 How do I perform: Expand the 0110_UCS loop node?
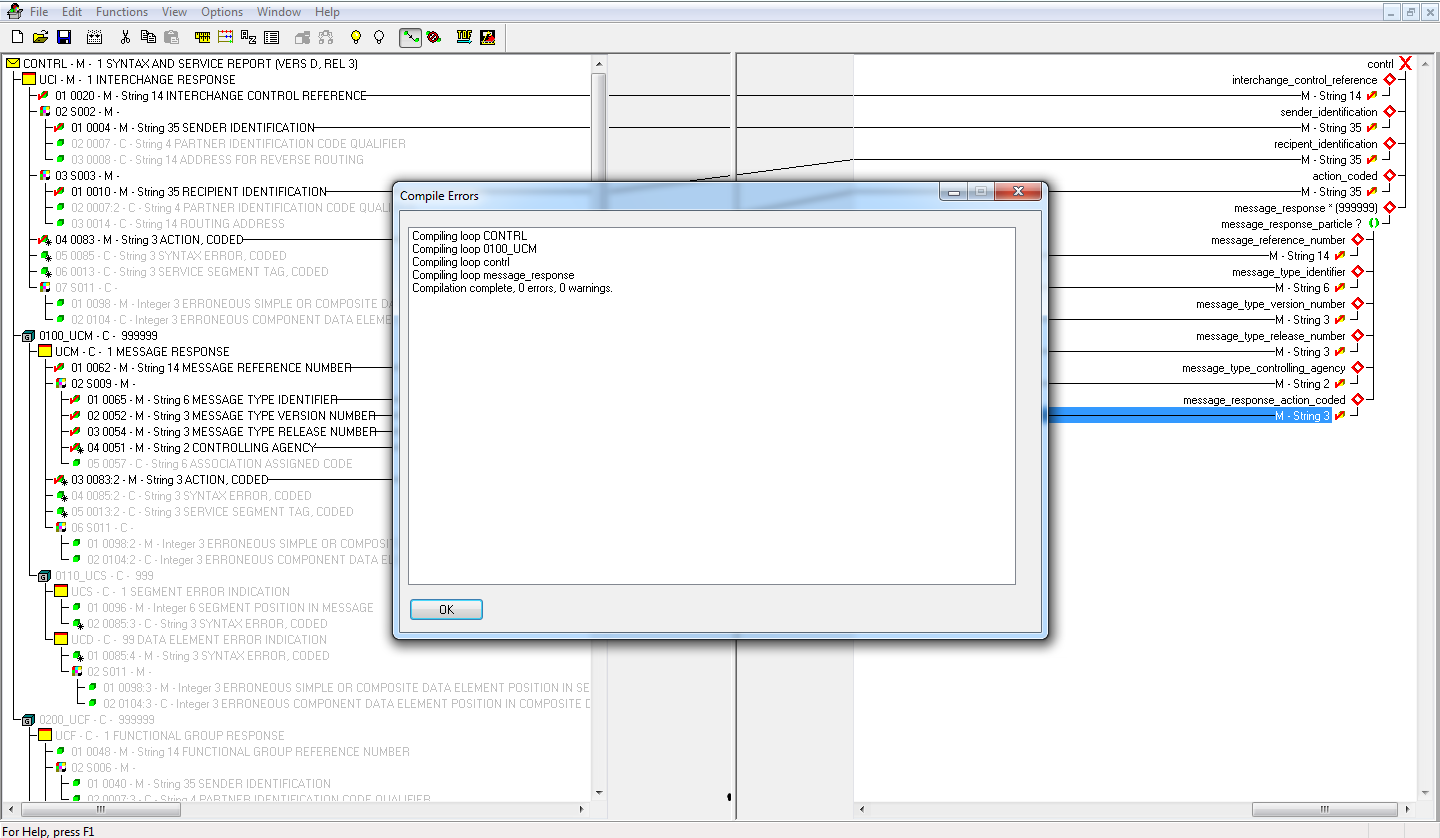43,575
